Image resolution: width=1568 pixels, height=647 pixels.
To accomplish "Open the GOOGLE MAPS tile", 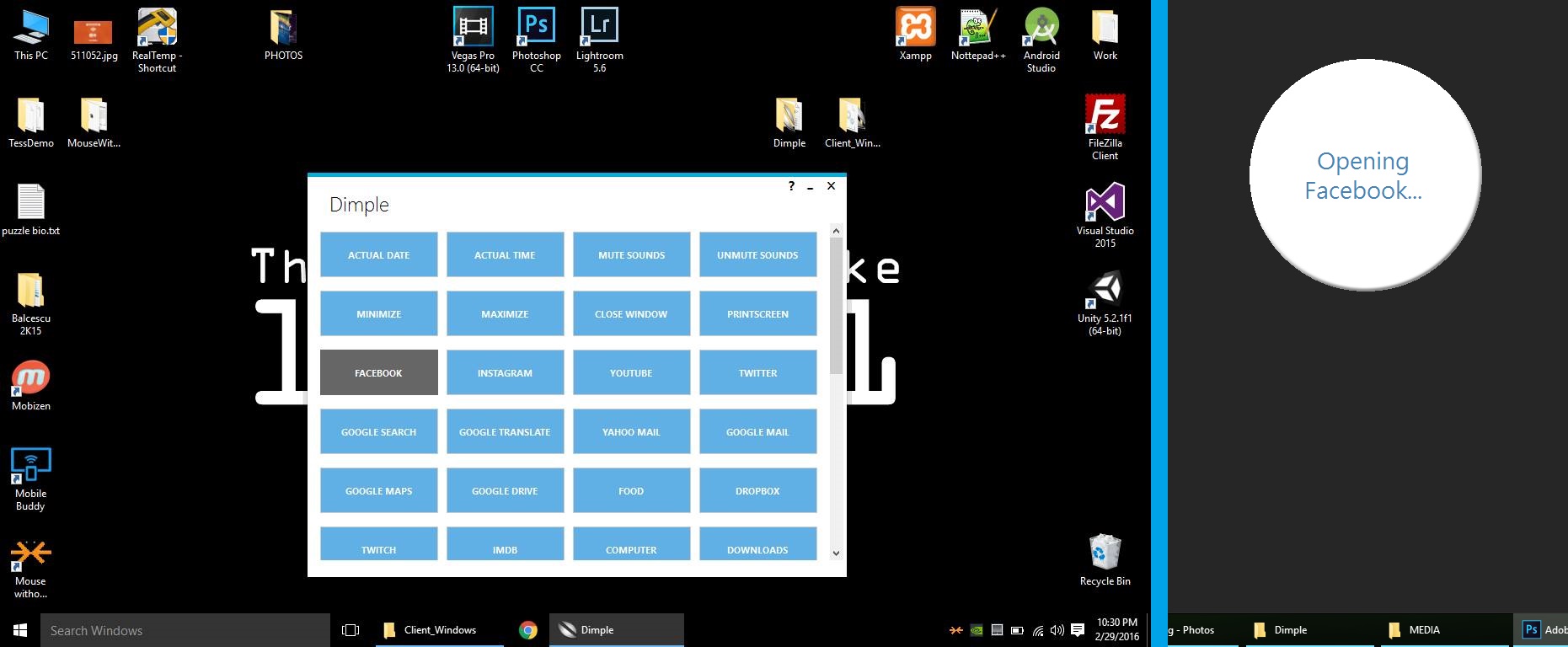I will point(379,490).
